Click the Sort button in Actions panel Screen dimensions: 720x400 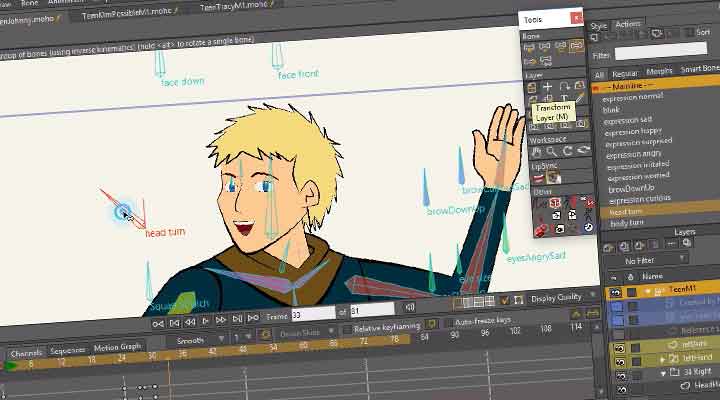click(703, 32)
